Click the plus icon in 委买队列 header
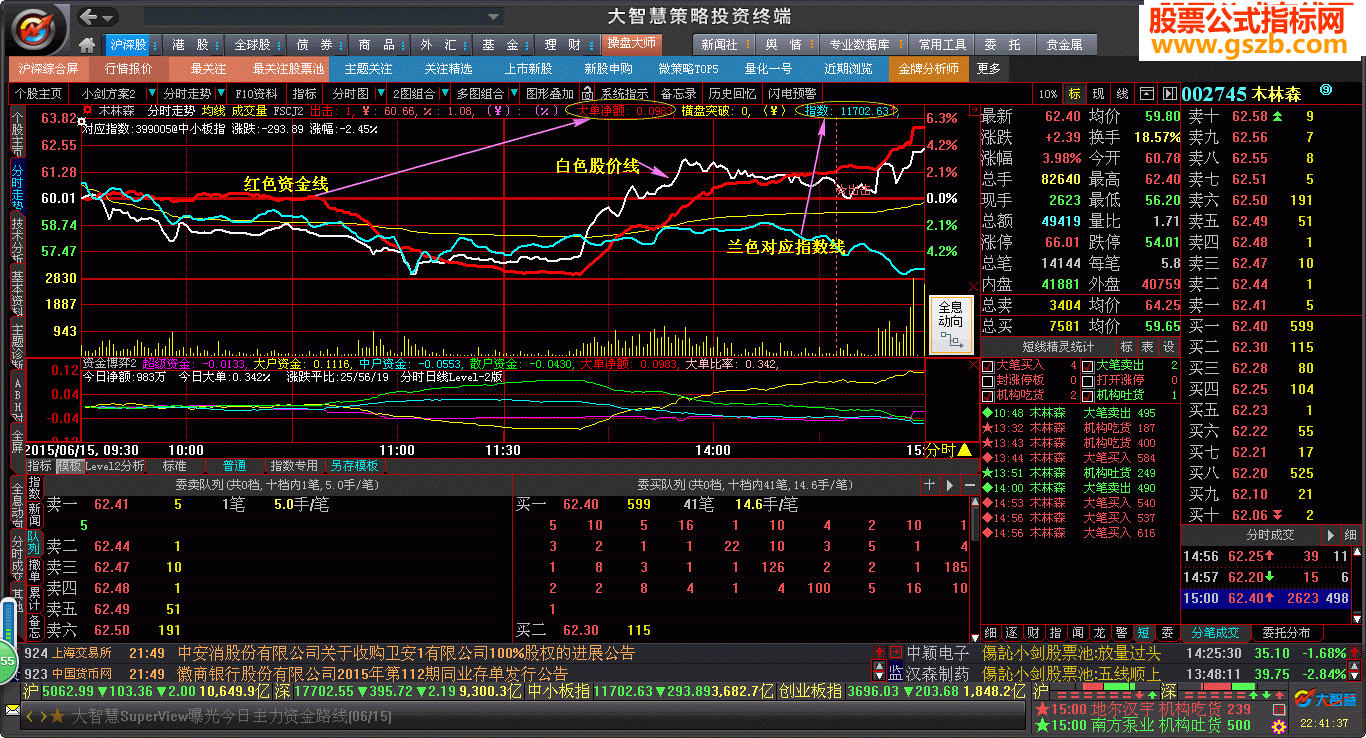The height and width of the screenshot is (738, 1366). pos(929,485)
